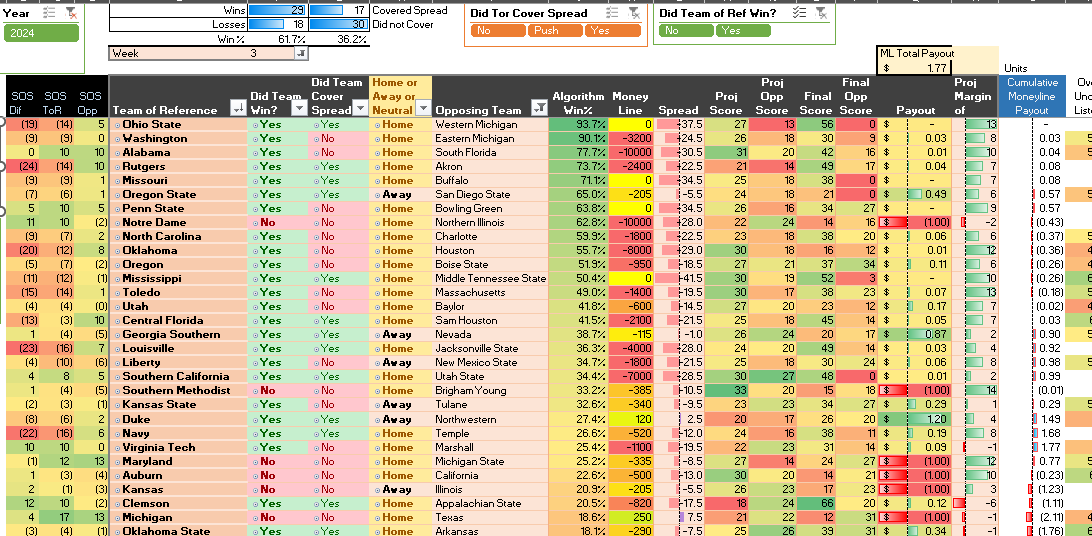This screenshot has height=536, width=1092.
Task: Select No in Did Team of Ref Win slicer
Action: 685,31
